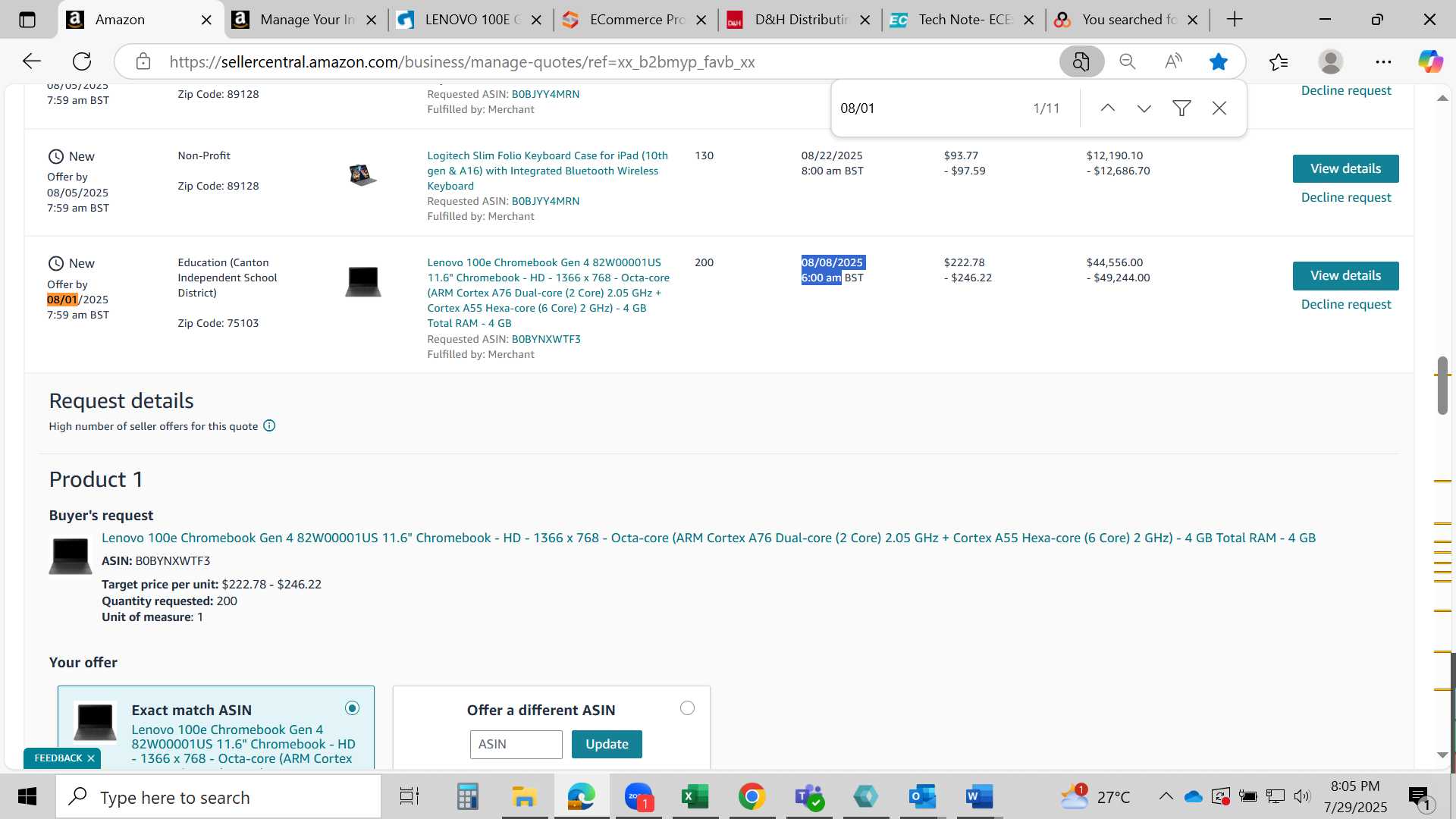The width and height of the screenshot is (1456, 819).
Task: Open the notification center icon
Action: coord(1419,796)
